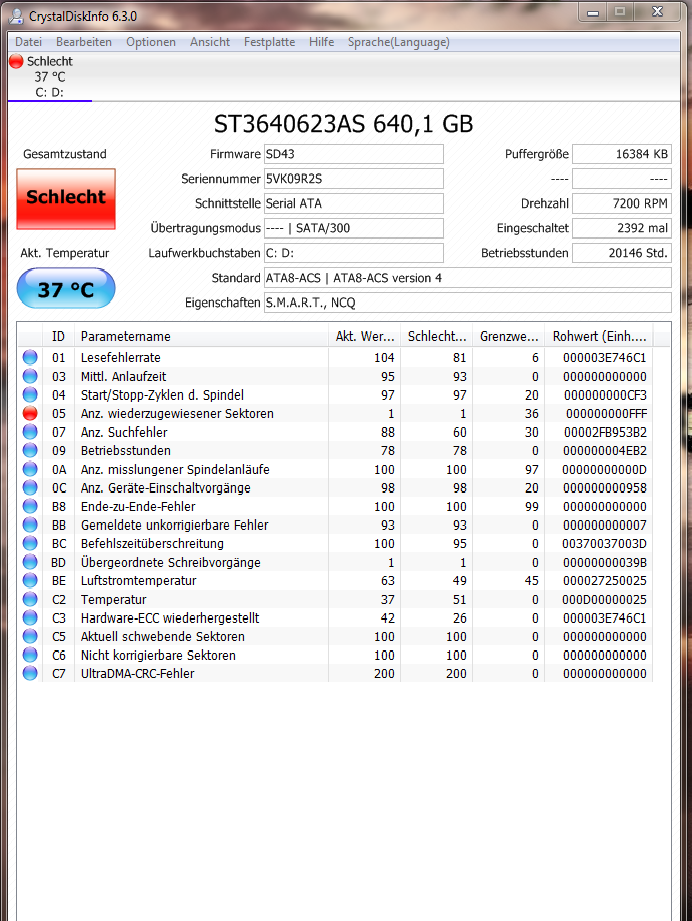The width and height of the screenshot is (692, 921).
Task: Click the Betriebsstunden field 20146 Std.
Action: click(x=622, y=253)
